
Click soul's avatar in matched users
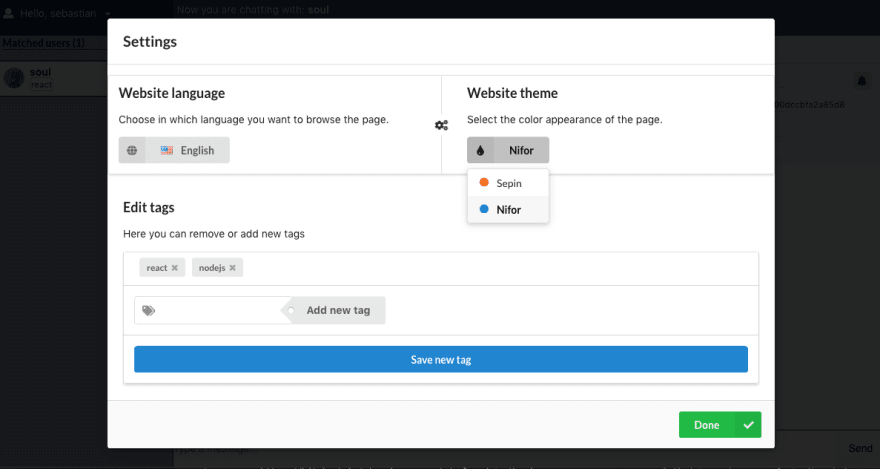[15, 78]
